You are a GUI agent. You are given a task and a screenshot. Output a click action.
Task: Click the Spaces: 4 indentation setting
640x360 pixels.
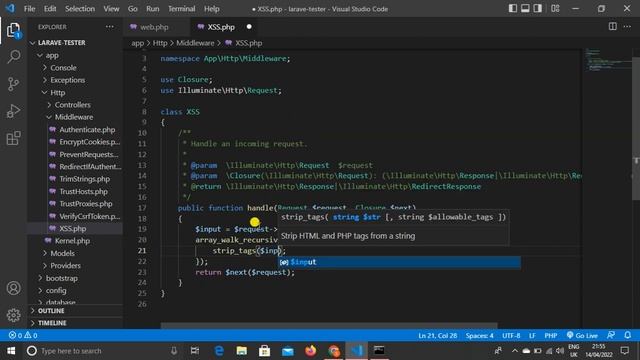480,336
